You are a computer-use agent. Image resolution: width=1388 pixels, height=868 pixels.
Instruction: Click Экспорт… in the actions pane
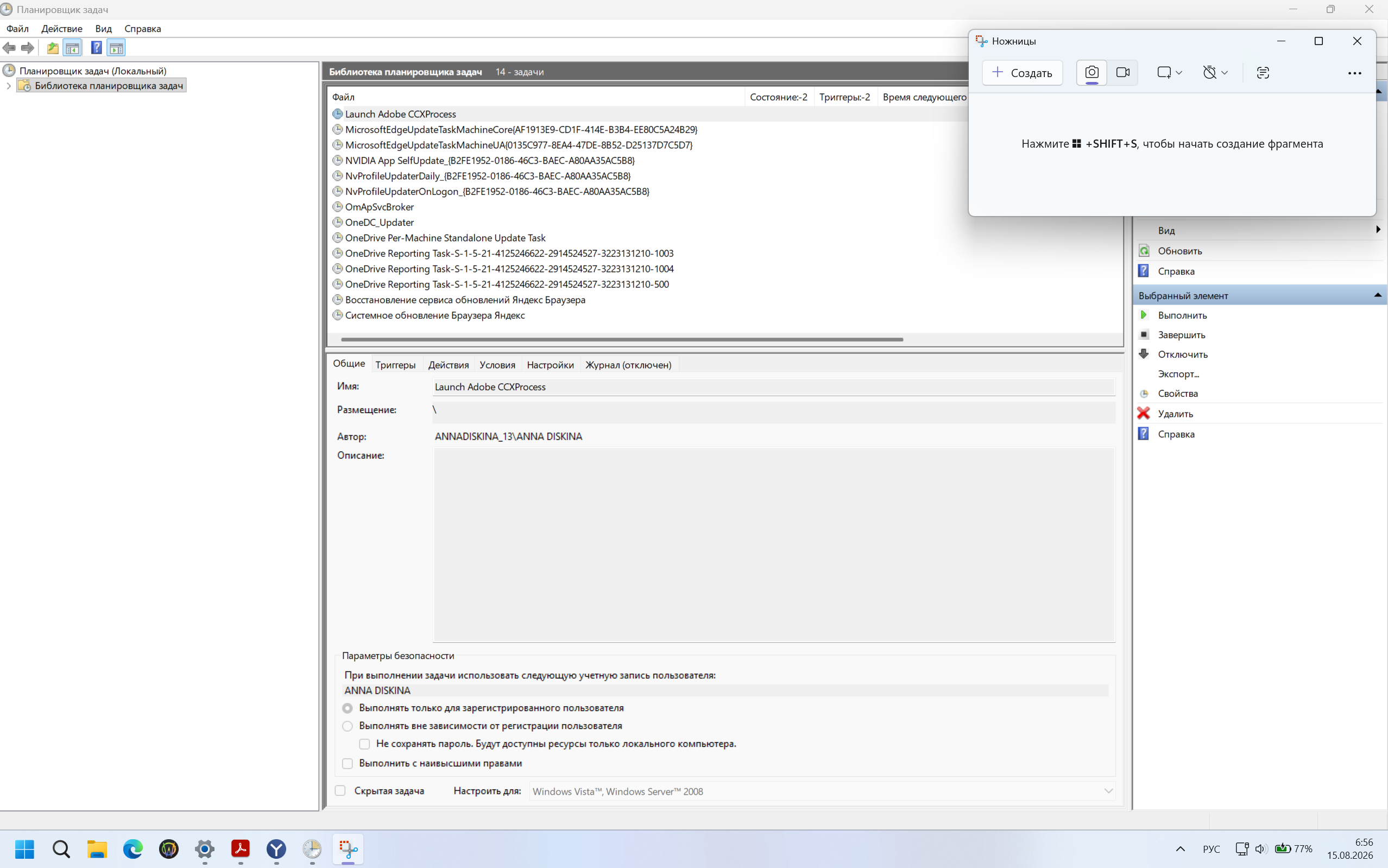click(1178, 373)
